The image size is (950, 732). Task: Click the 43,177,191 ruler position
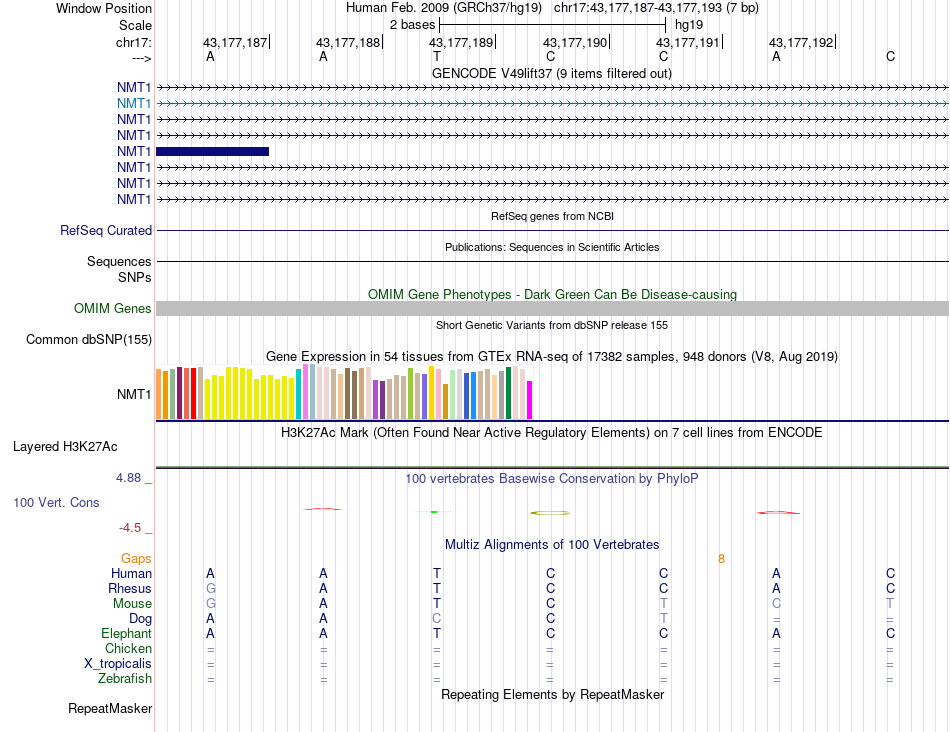point(688,42)
